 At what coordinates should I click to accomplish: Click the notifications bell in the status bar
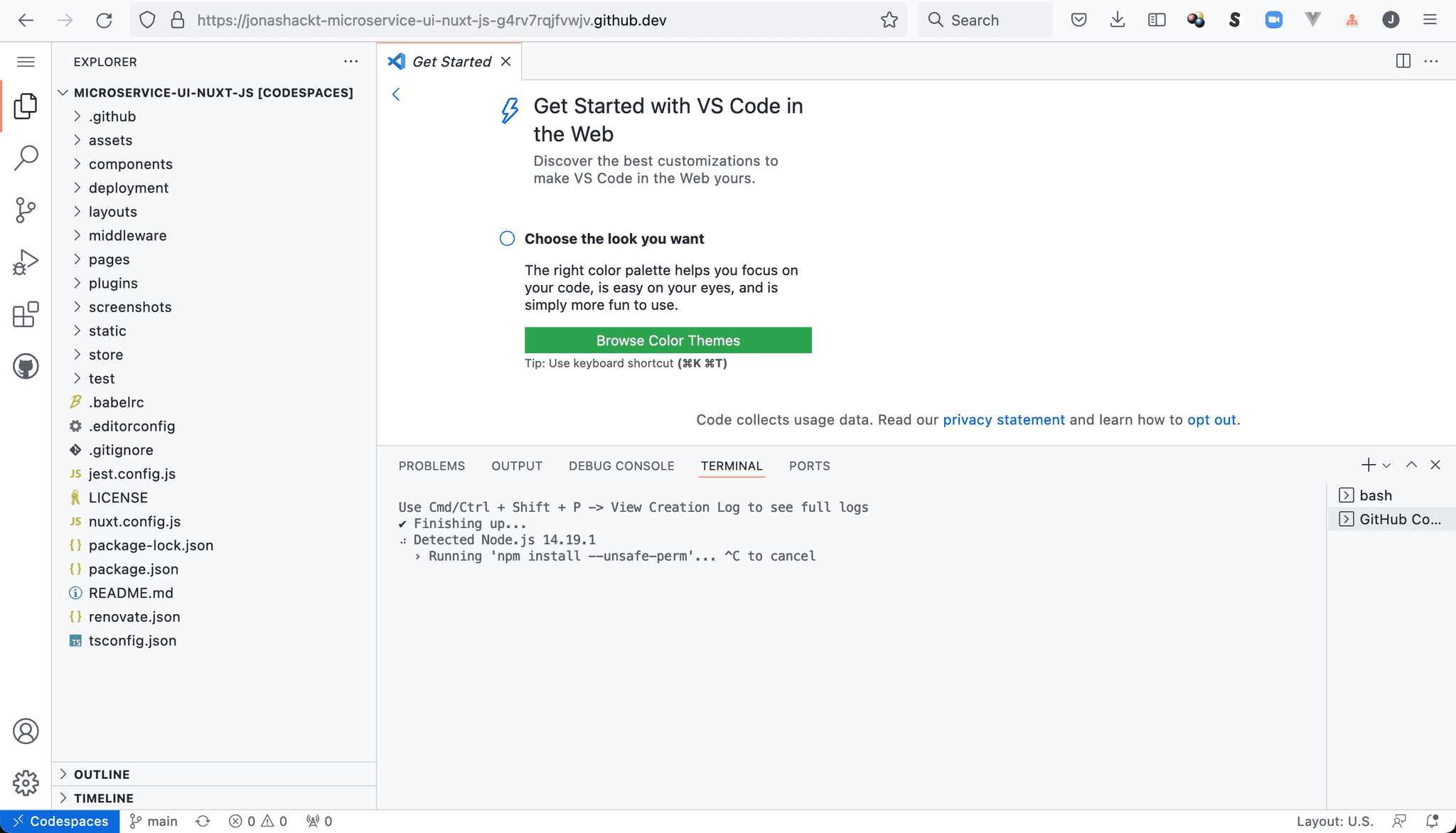point(1432,821)
